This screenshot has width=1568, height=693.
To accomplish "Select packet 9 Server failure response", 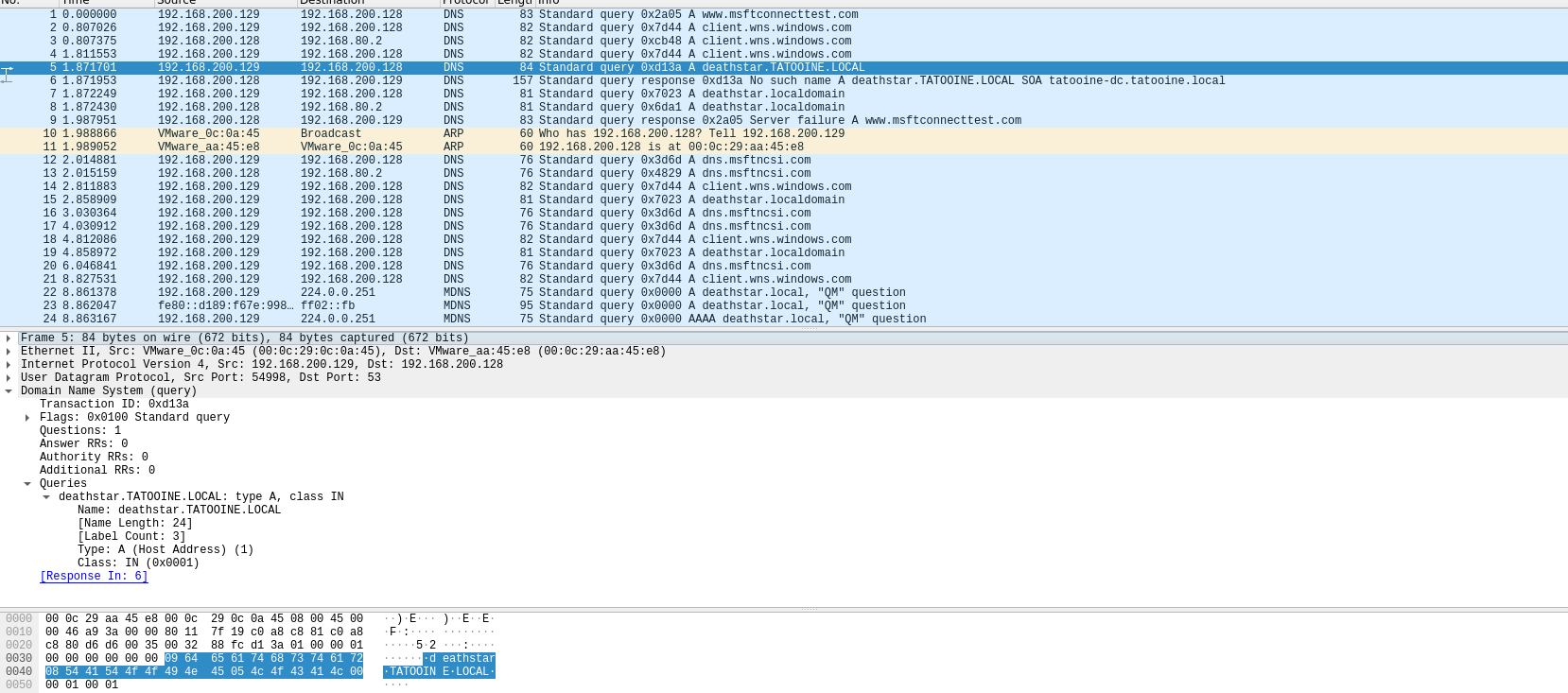I will 784,121.
